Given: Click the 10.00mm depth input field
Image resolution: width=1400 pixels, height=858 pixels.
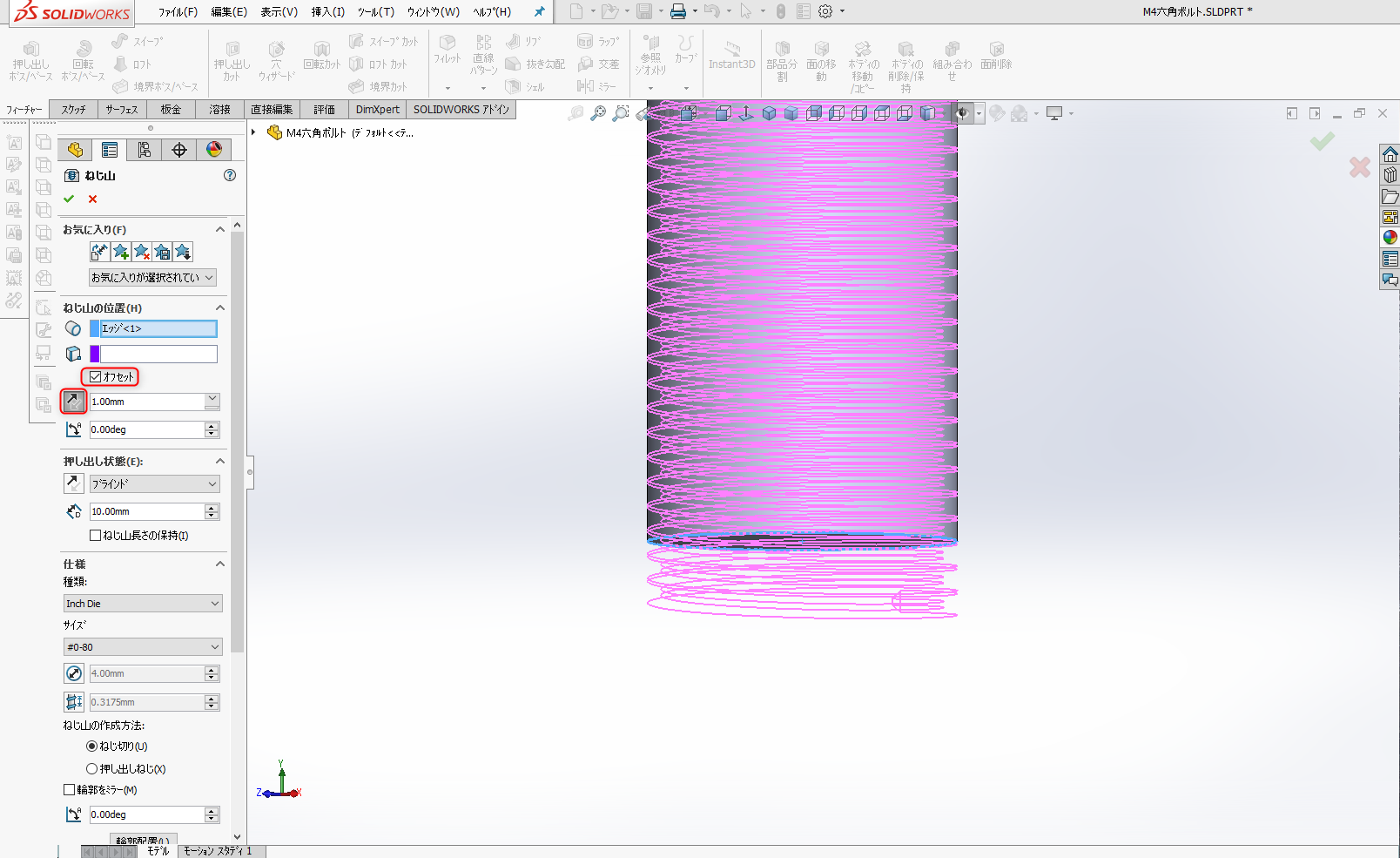Looking at the screenshot, I should click(x=146, y=511).
